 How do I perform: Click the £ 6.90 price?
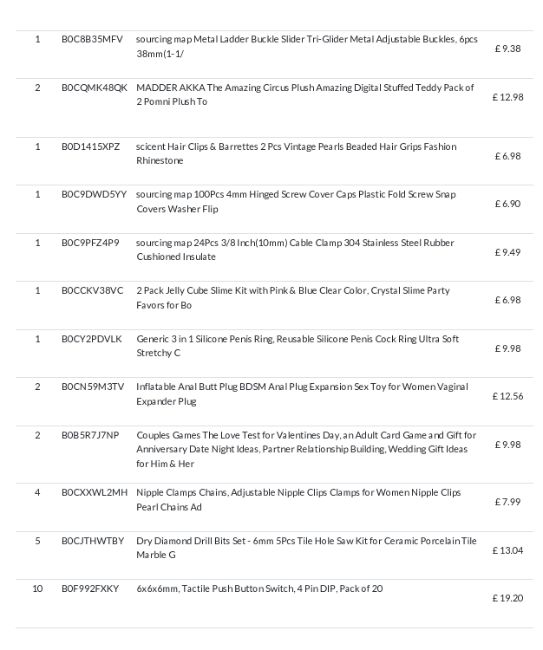click(x=508, y=204)
